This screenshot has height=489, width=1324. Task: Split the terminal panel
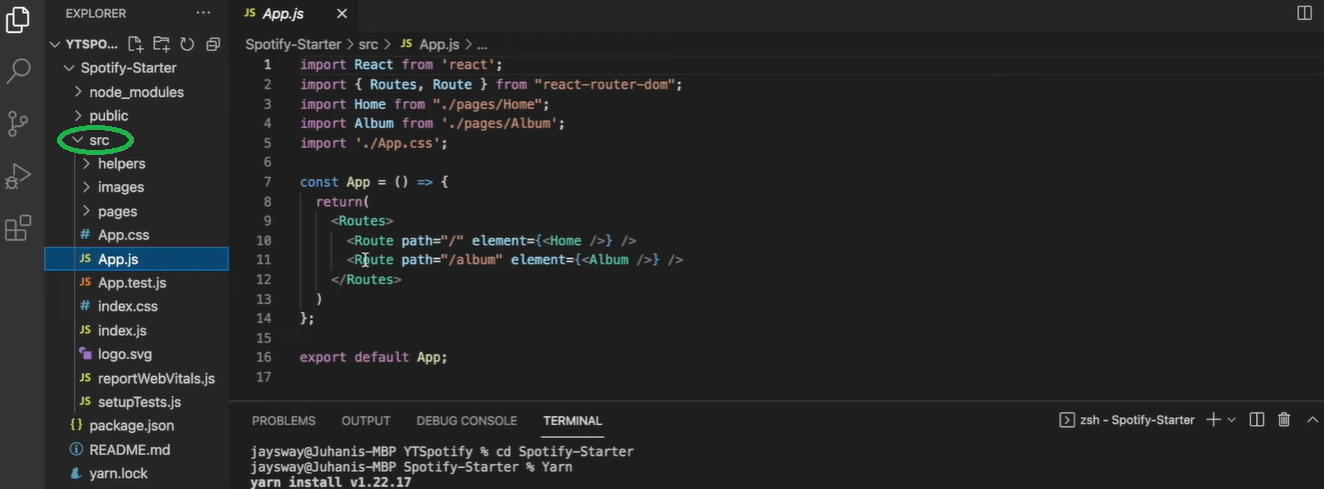[1257, 420]
